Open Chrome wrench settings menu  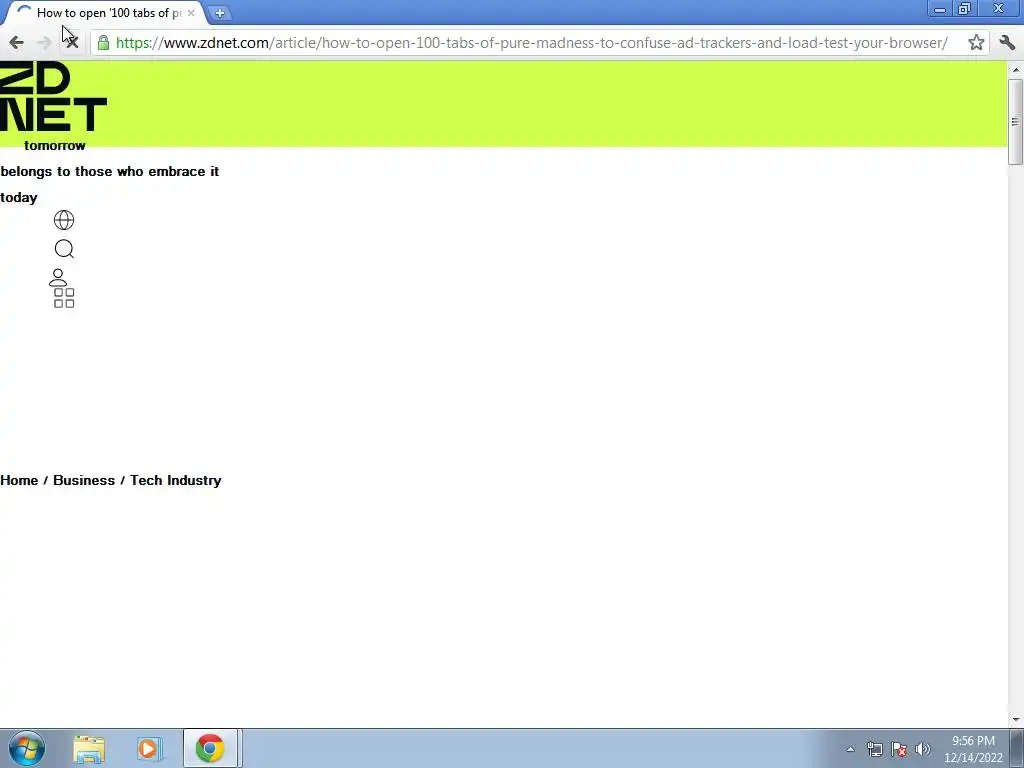pyautogui.click(x=1007, y=43)
